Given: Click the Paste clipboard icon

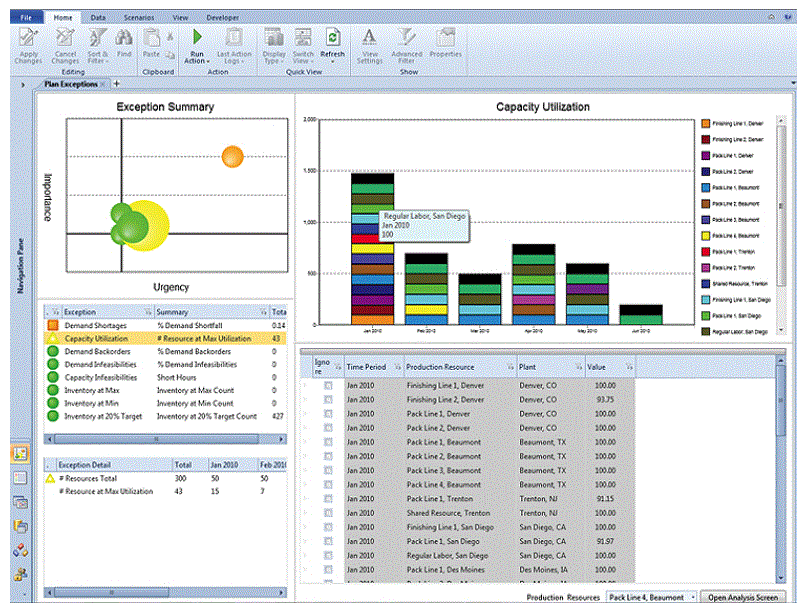Looking at the screenshot, I should [x=151, y=37].
